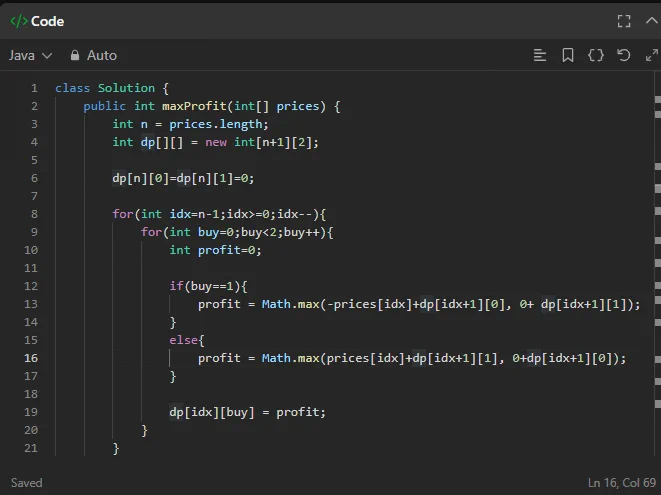661x495 pixels.
Task: Collapse the Code panel with the chevron
Action: 652,20
